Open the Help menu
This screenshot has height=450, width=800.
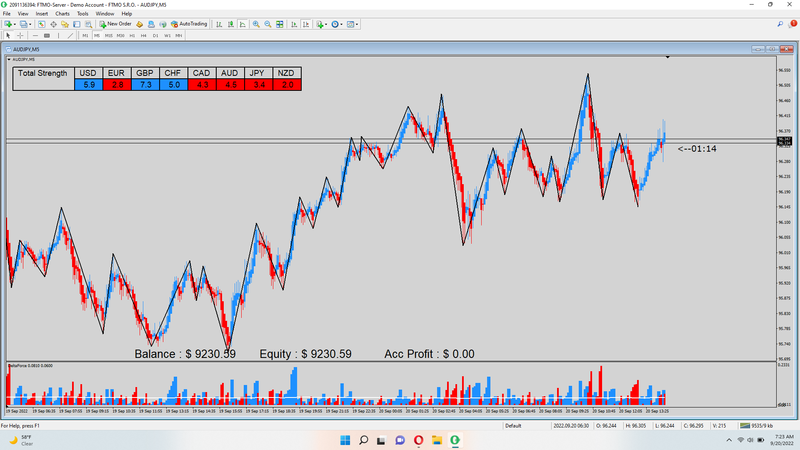click(x=127, y=14)
